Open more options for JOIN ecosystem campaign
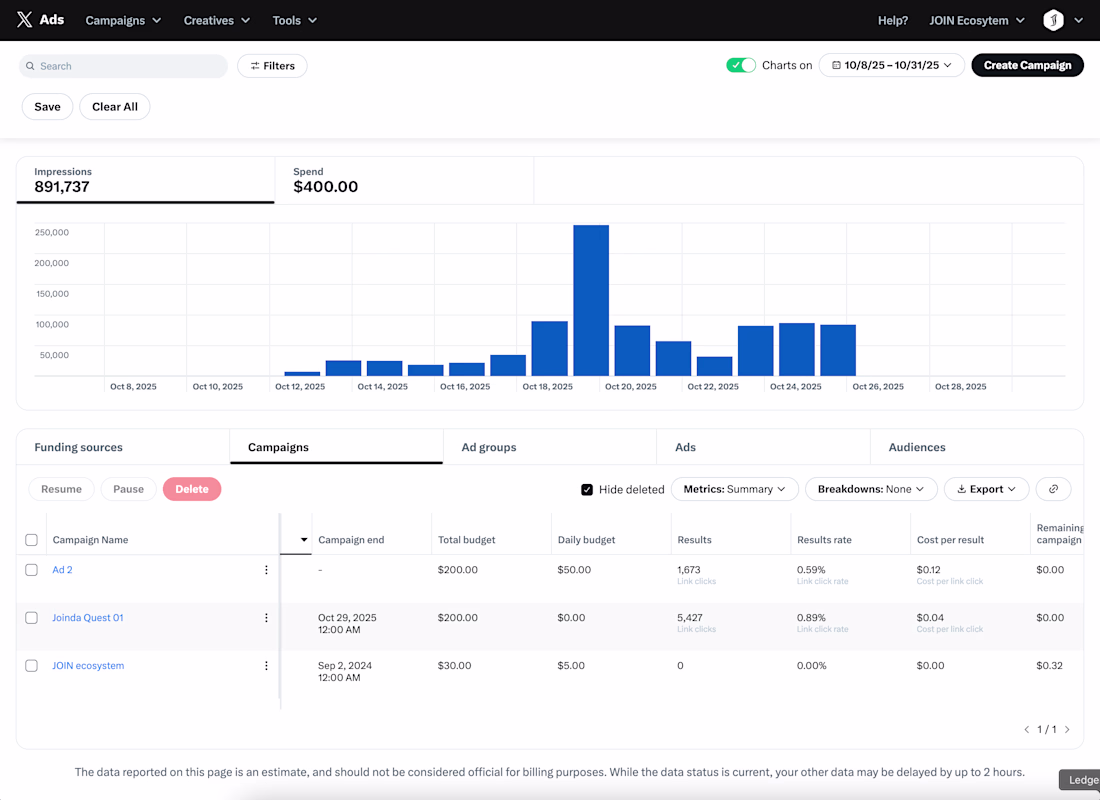This screenshot has height=800, width=1100. coord(266,665)
